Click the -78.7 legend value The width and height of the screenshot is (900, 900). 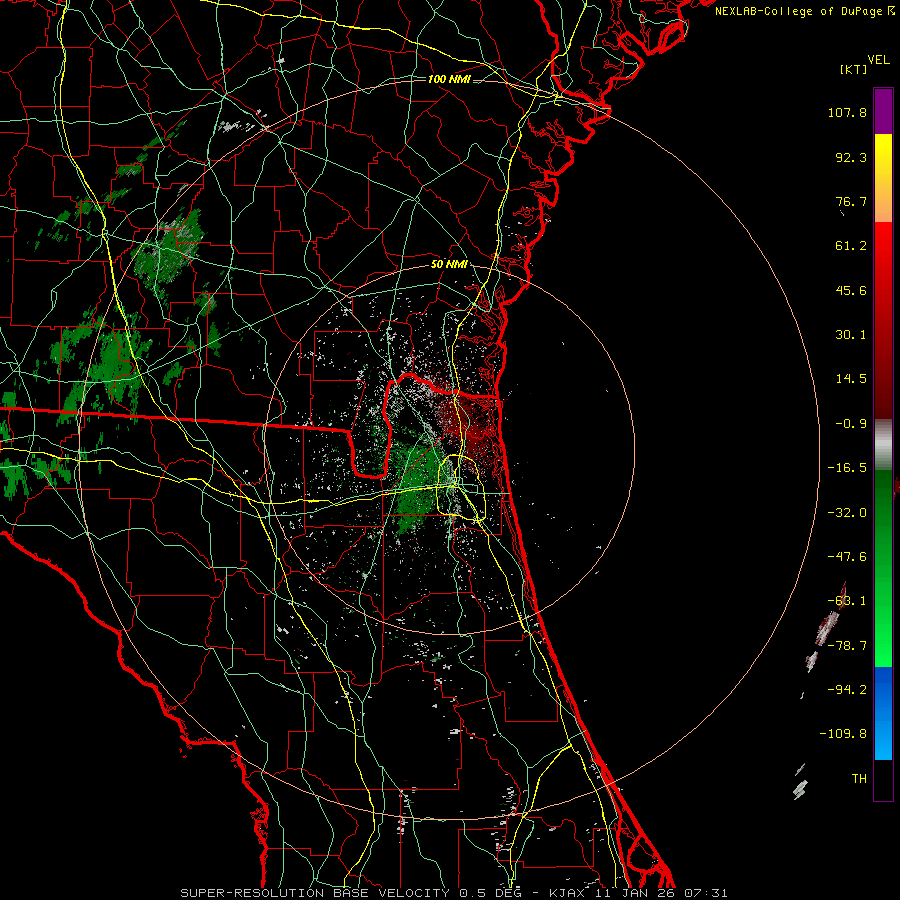(x=847, y=646)
